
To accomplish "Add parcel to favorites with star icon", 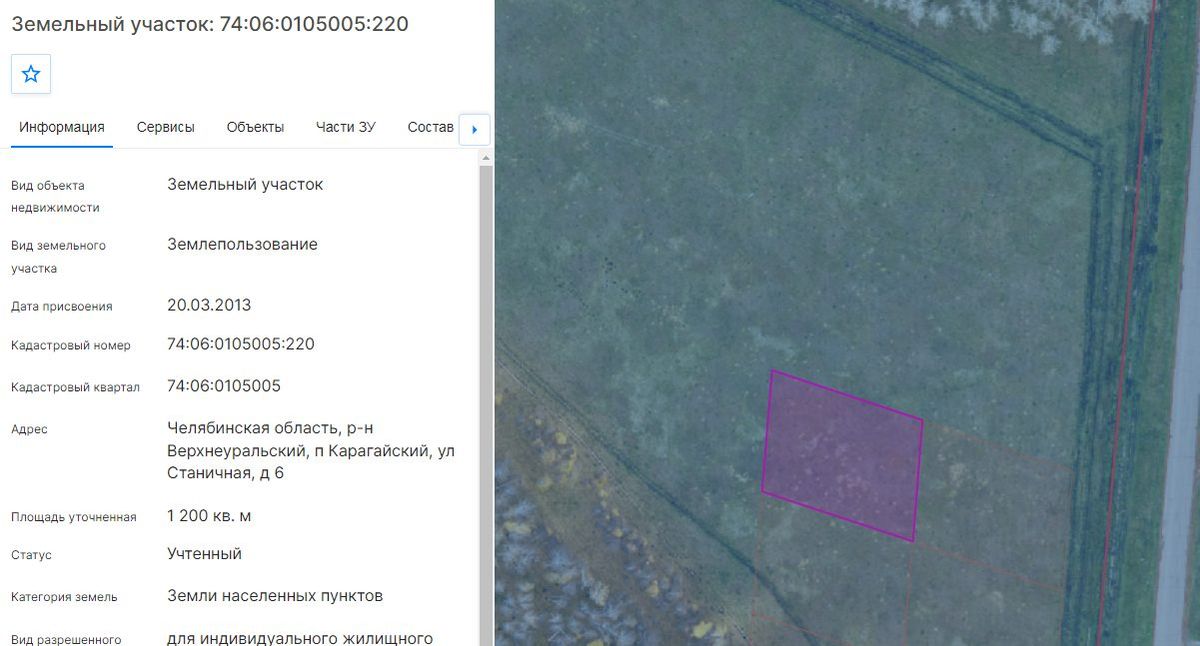I will [x=31, y=74].
